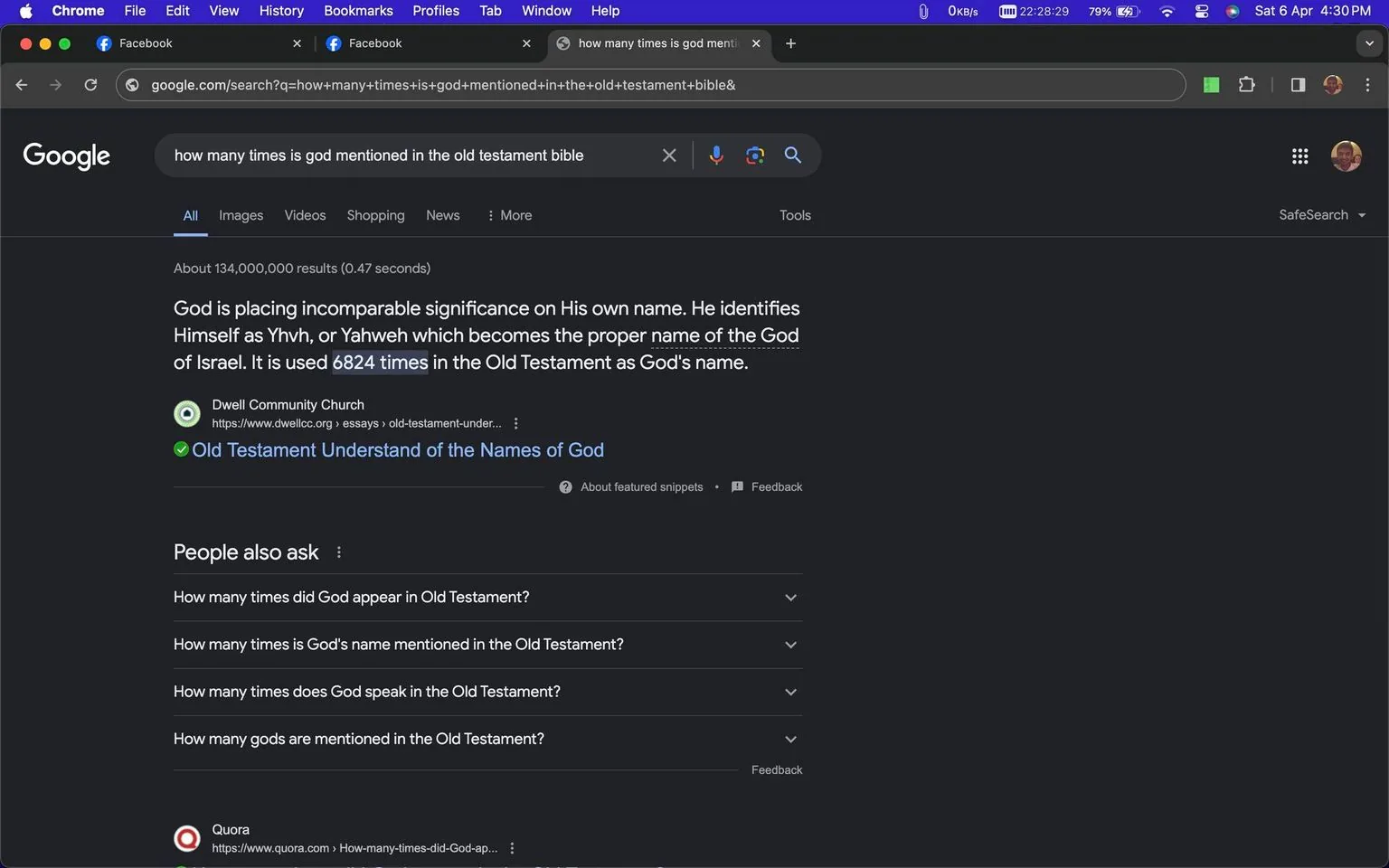The height and width of the screenshot is (868, 1389).
Task: Click 'About featured snippets'
Action: [641, 486]
